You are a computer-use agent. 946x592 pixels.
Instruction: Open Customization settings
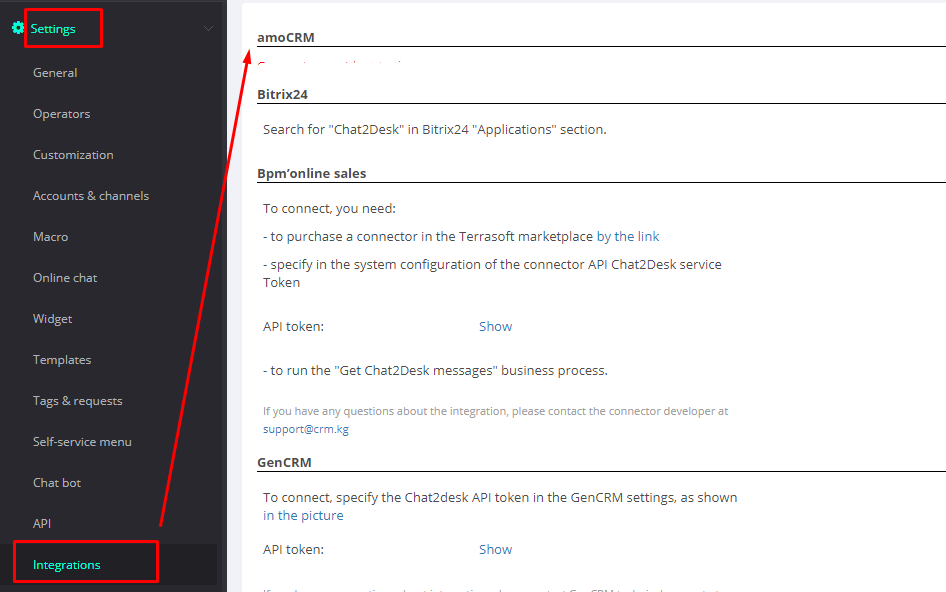(73, 155)
